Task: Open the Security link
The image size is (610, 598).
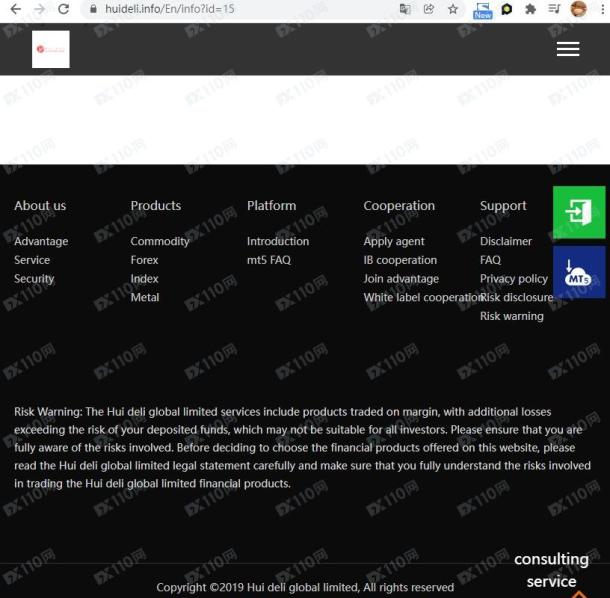Action: coord(34,279)
